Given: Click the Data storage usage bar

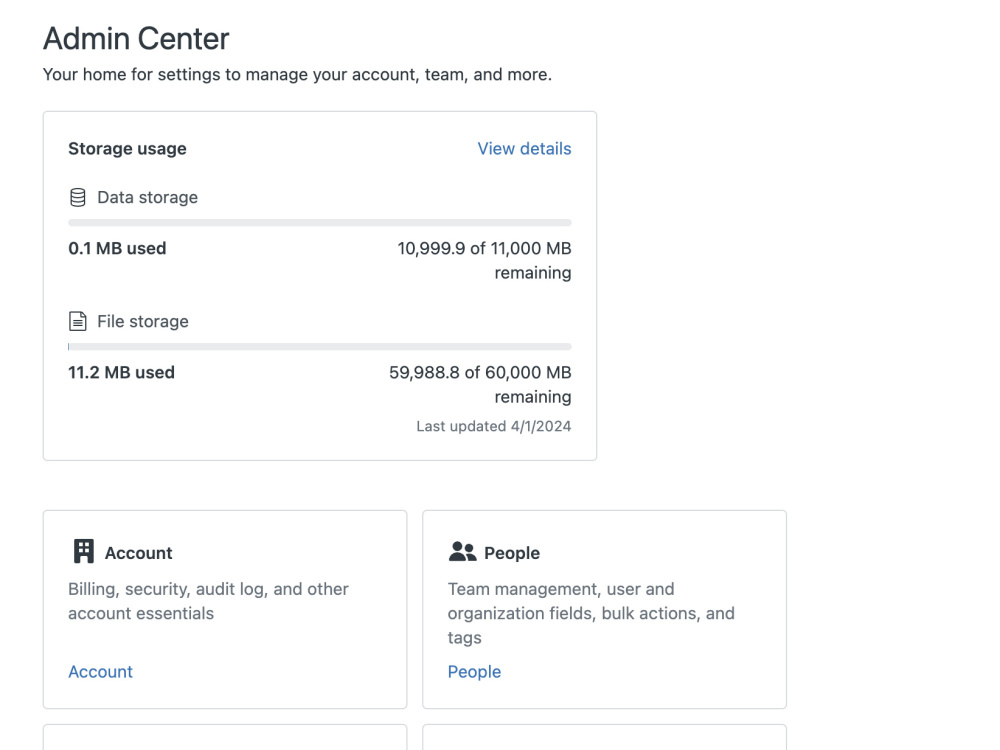Looking at the screenshot, I should coord(318,220).
